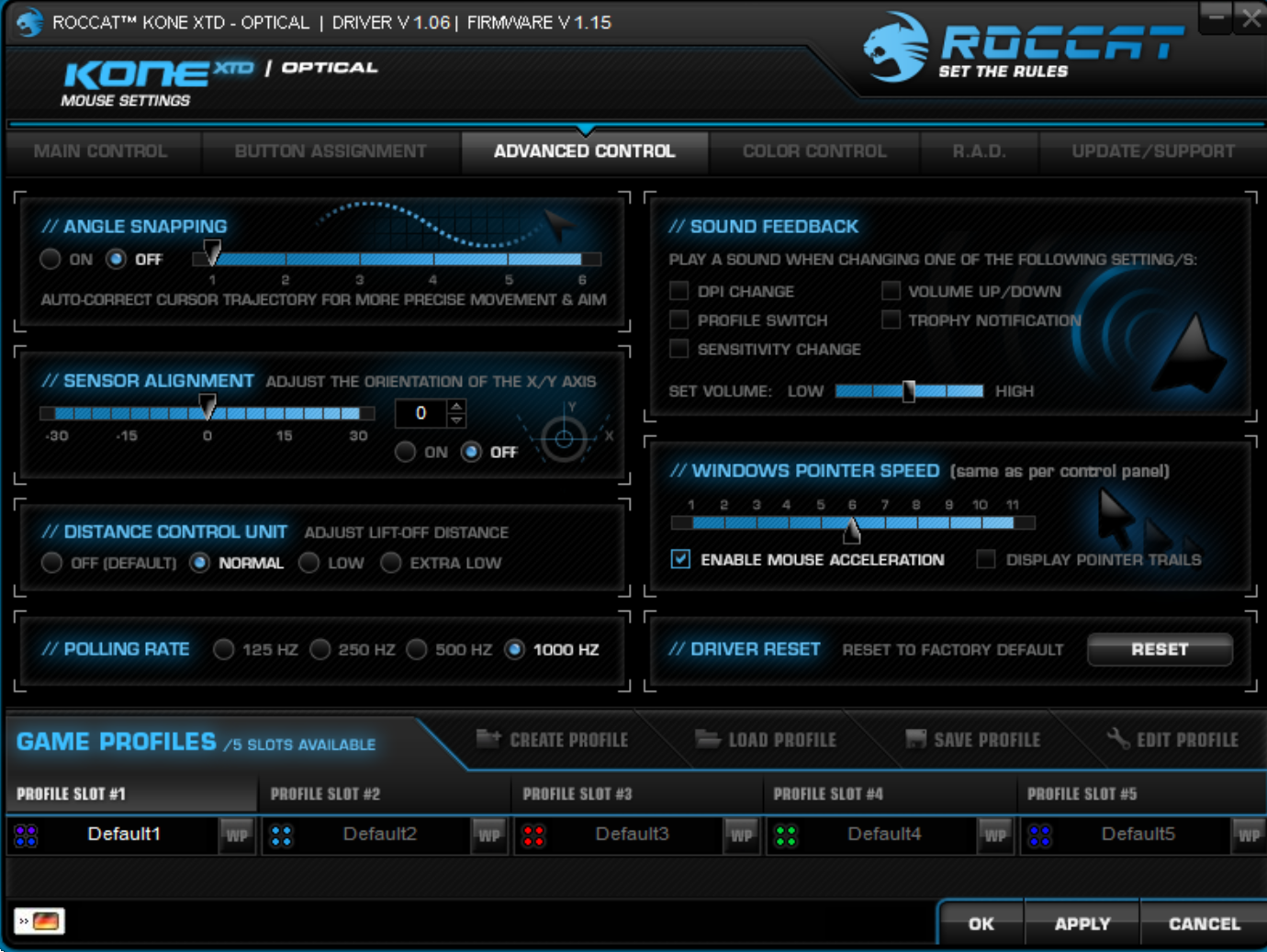Minimize the ROCCAT Kone XTD window

(x=1216, y=17)
